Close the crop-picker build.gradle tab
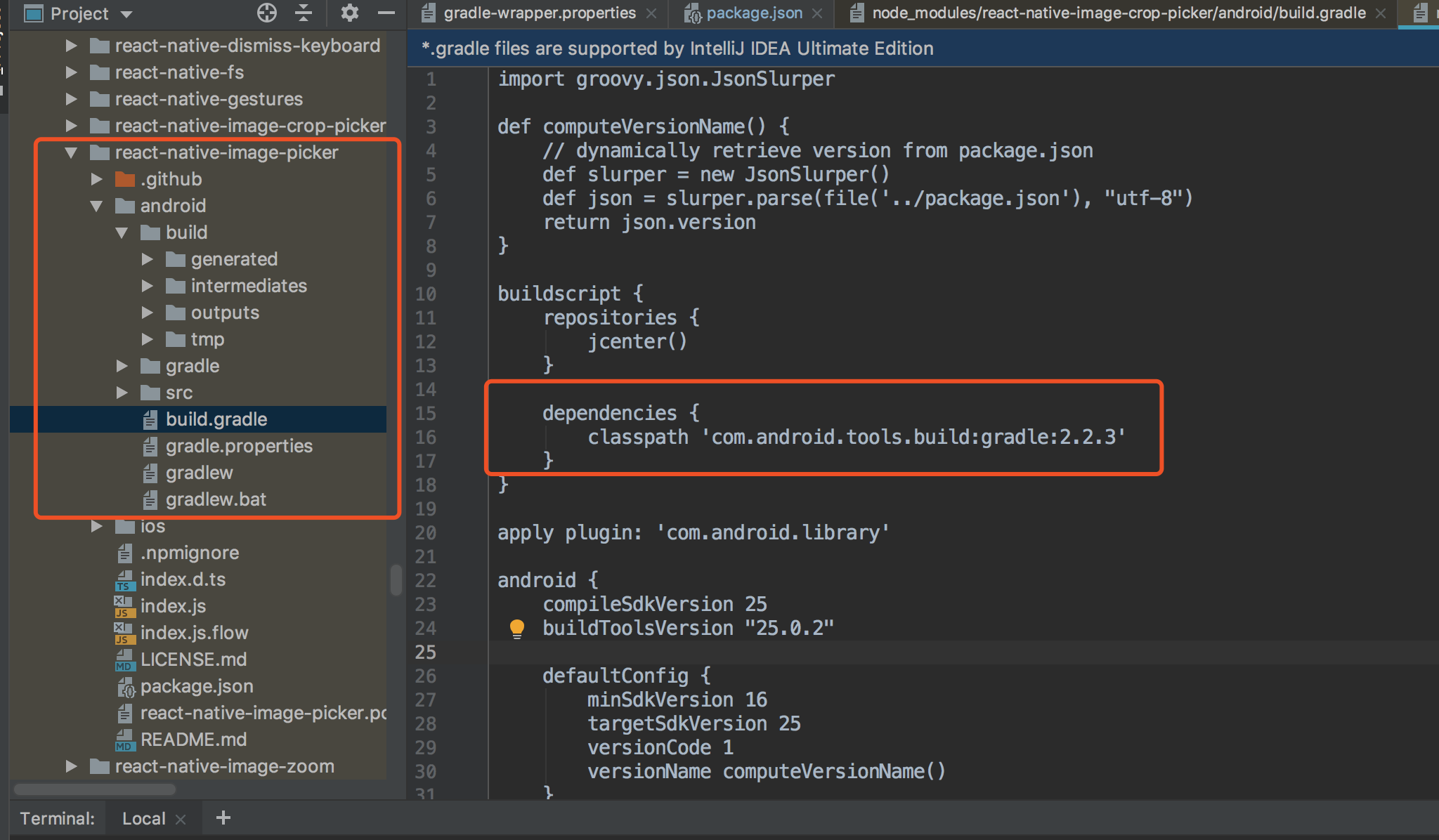This screenshot has height=840, width=1439. pyautogui.click(x=1381, y=13)
